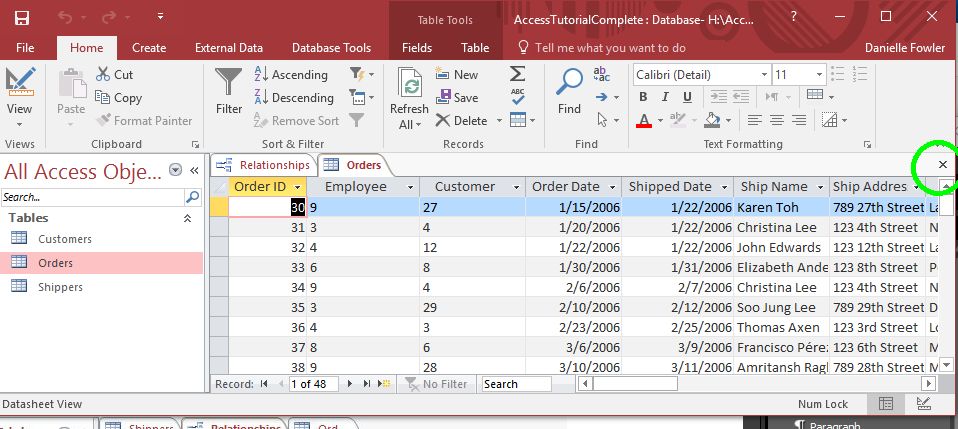Open the Find magnifying glass tool
958x429 pixels.
point(569,90)
